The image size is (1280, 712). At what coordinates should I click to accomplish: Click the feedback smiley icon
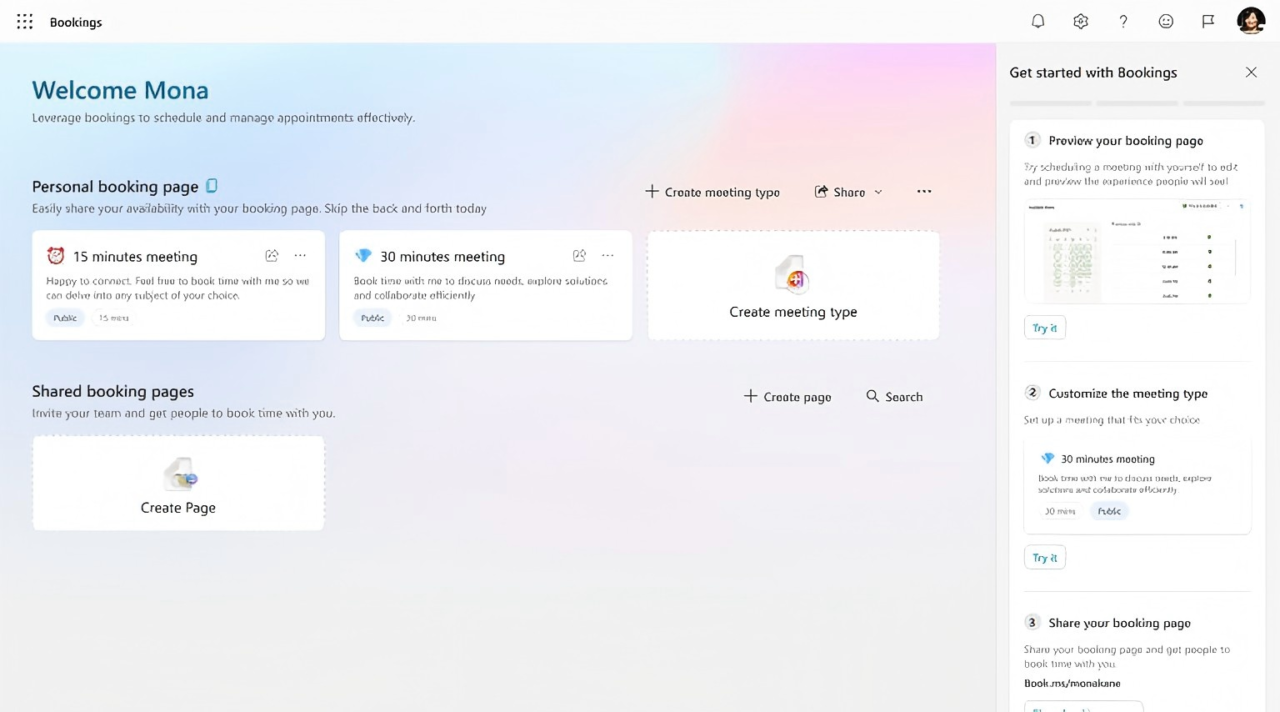(1166, 21)
